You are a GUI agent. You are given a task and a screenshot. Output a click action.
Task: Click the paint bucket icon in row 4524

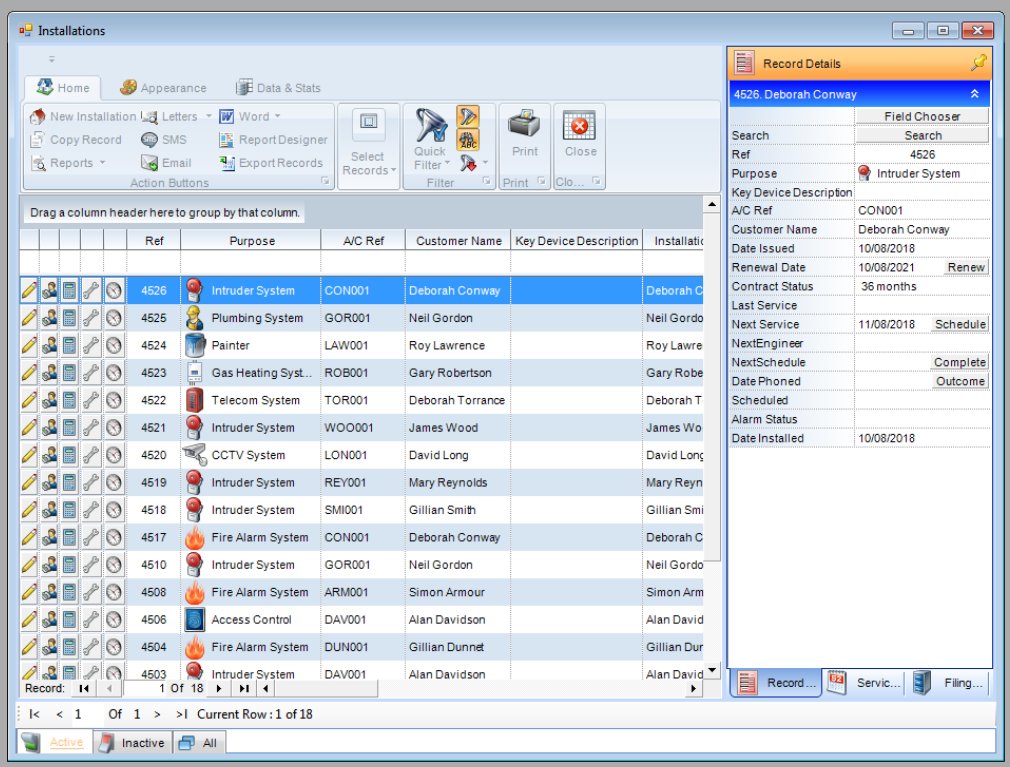194,346
